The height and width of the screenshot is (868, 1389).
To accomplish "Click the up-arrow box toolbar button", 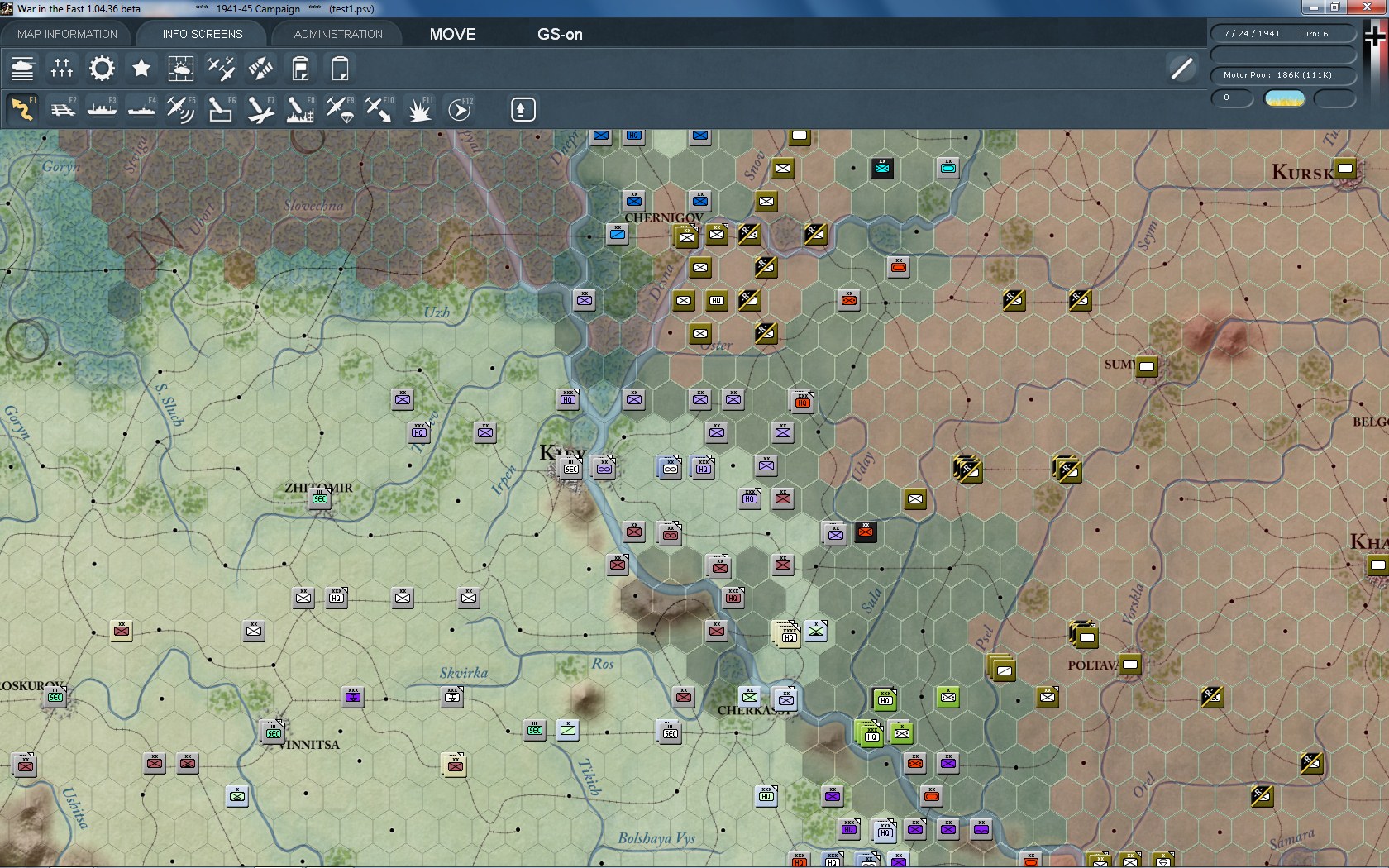I will [523, 109].
